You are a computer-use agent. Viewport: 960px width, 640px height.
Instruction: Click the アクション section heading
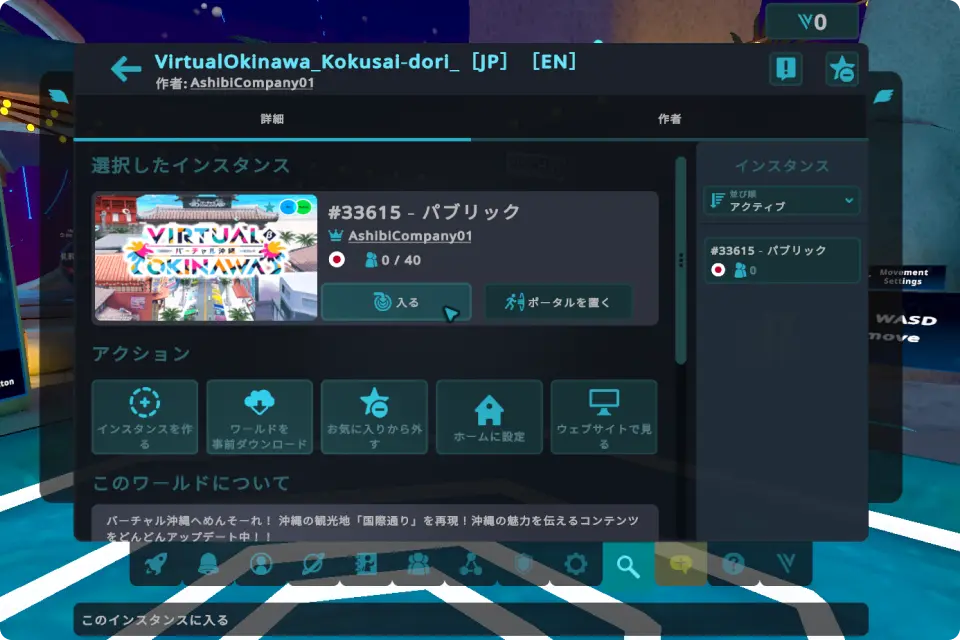click(x=141, y=353)
